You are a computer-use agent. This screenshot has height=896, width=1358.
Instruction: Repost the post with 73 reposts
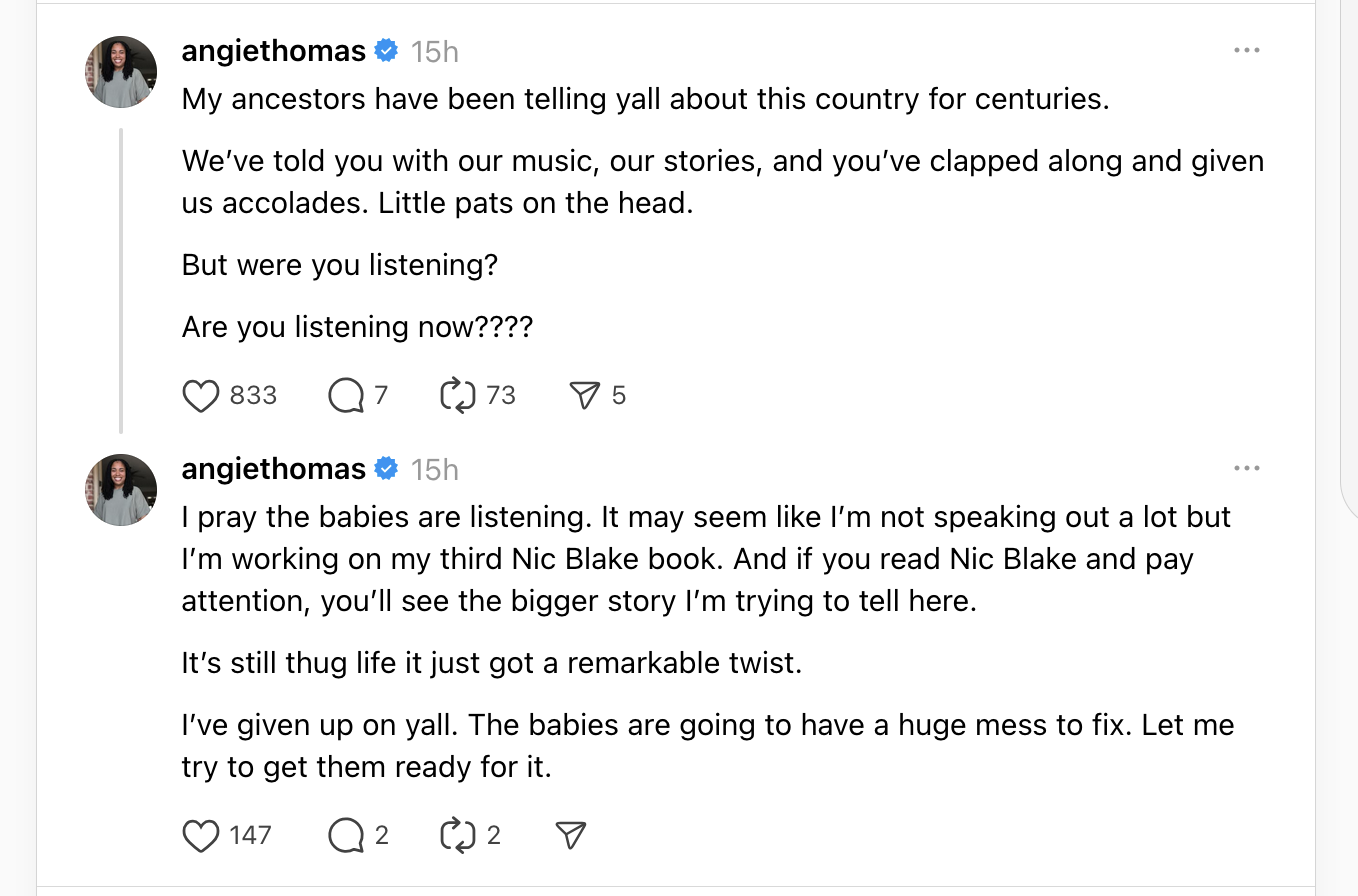[x=458, y=396]
